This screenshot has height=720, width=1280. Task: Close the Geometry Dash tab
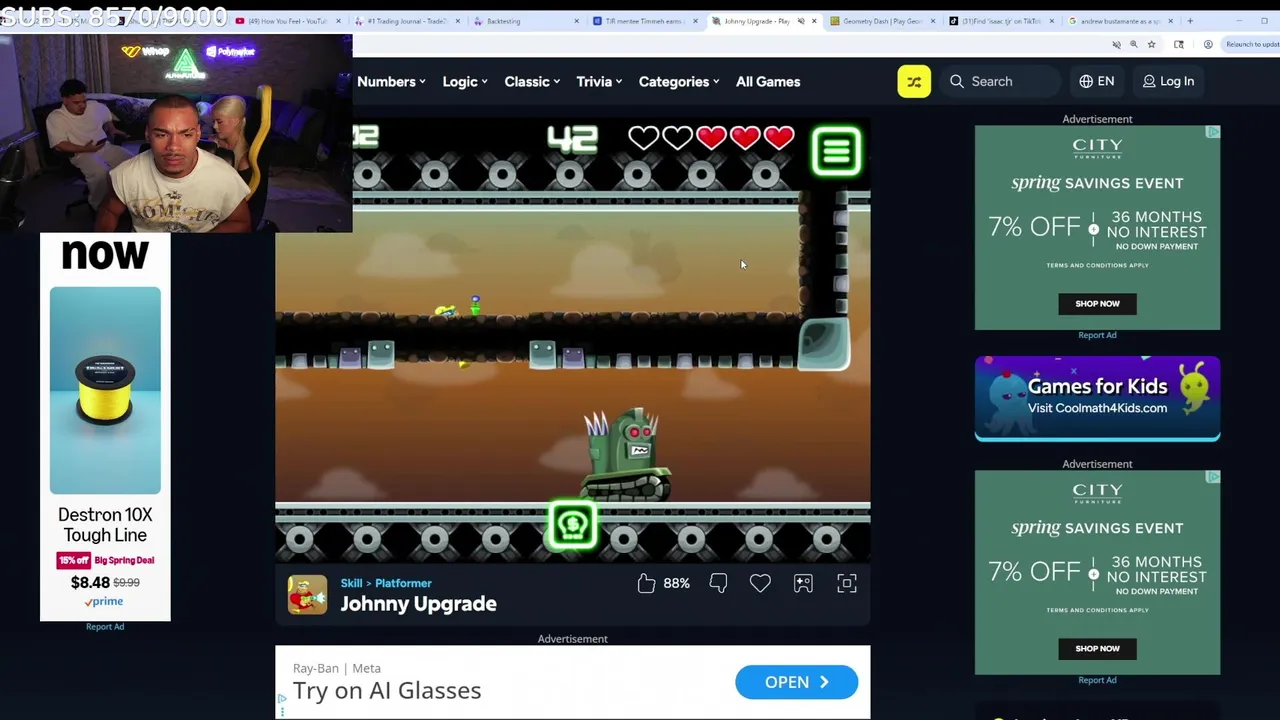click(933, 21)
